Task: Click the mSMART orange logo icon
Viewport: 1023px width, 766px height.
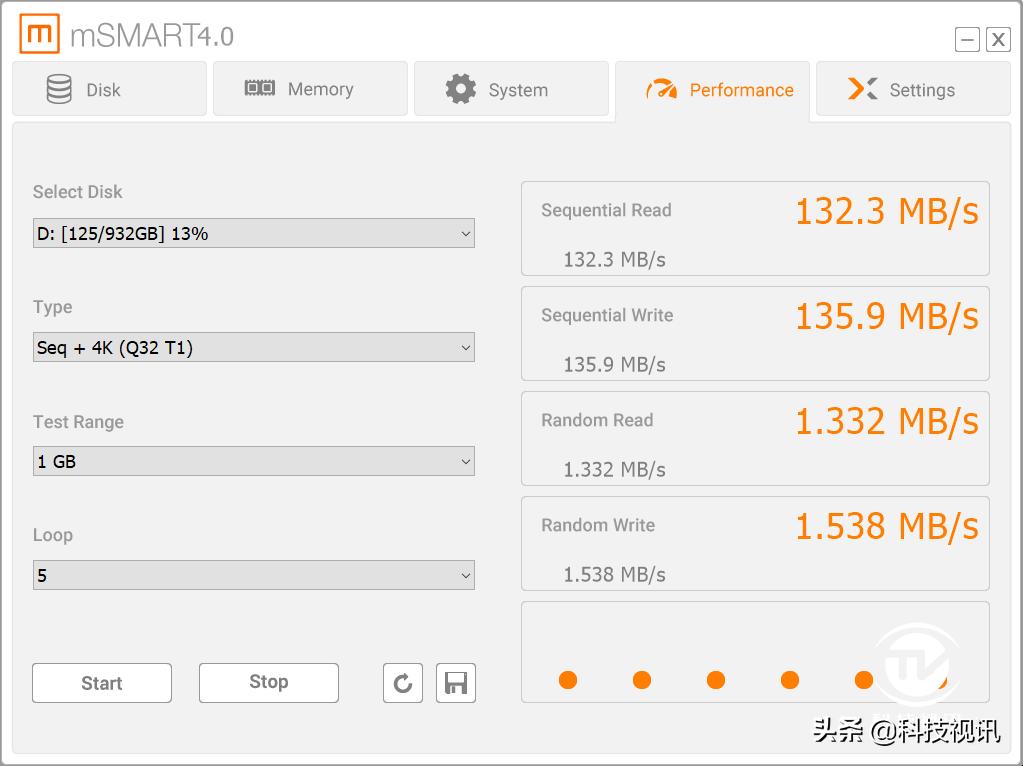Action: 40,35
